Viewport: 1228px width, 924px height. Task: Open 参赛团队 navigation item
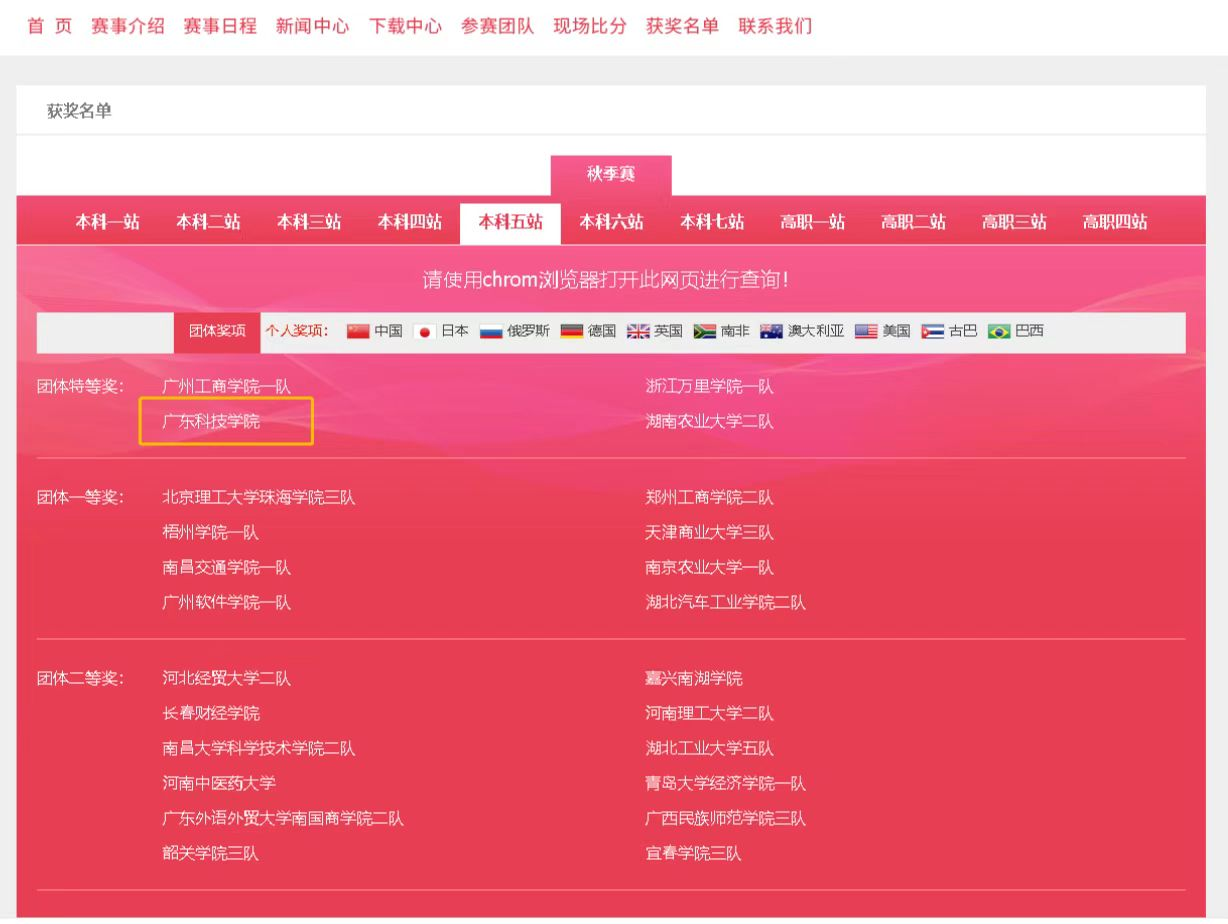(x=498, y=26)
